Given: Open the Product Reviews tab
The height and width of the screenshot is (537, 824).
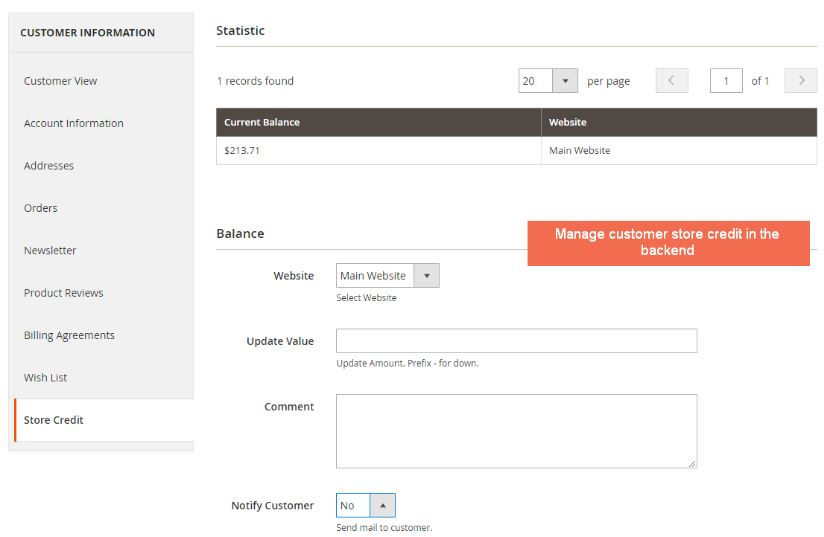Looking at the screenshot, I should pyautogui.click(x=64, y=293).
